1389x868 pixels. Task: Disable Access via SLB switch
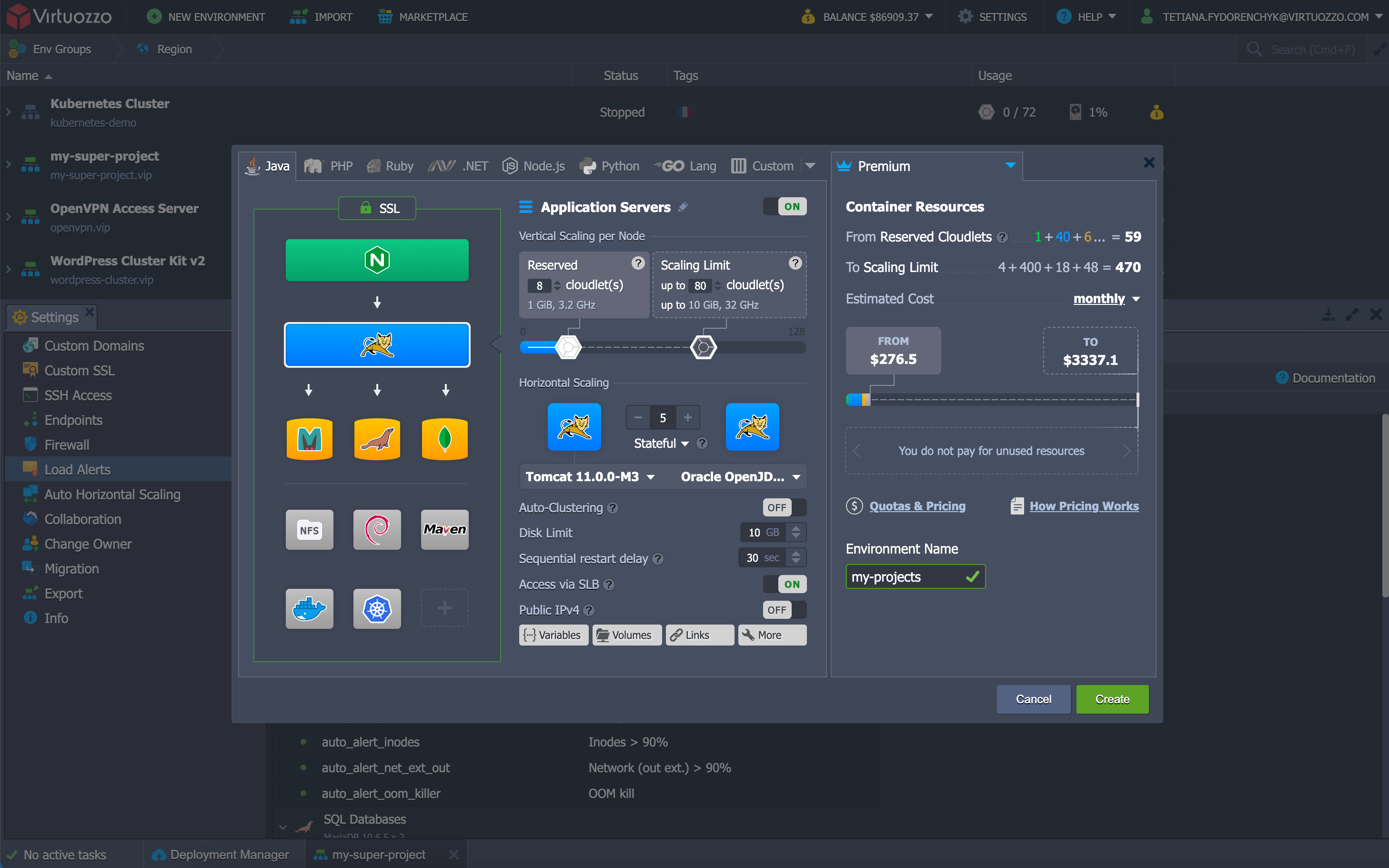point(785,585)
